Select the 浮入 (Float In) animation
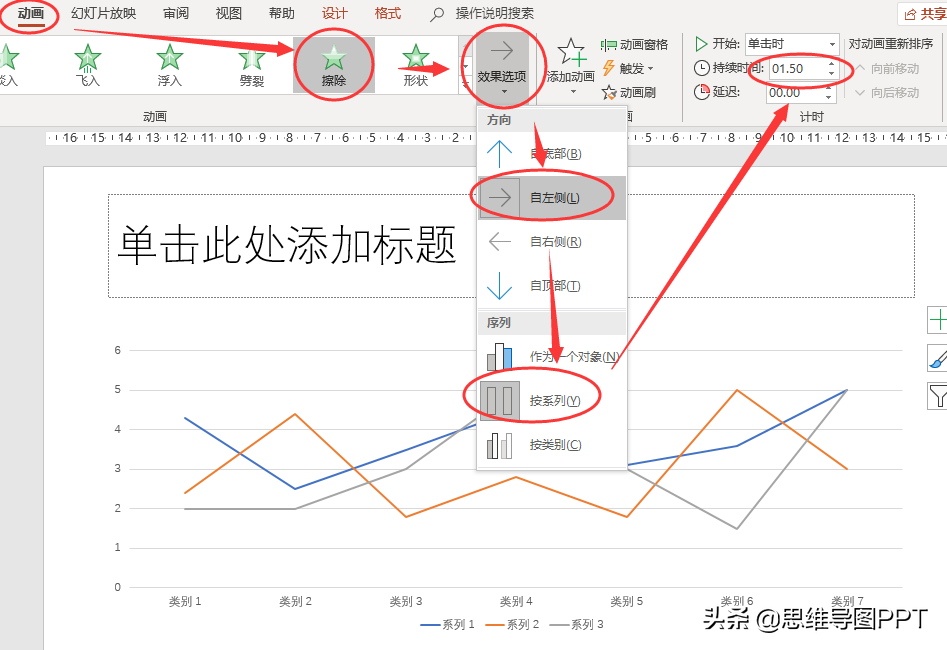Viewport: 947px width, 650px height. (170, 65)
